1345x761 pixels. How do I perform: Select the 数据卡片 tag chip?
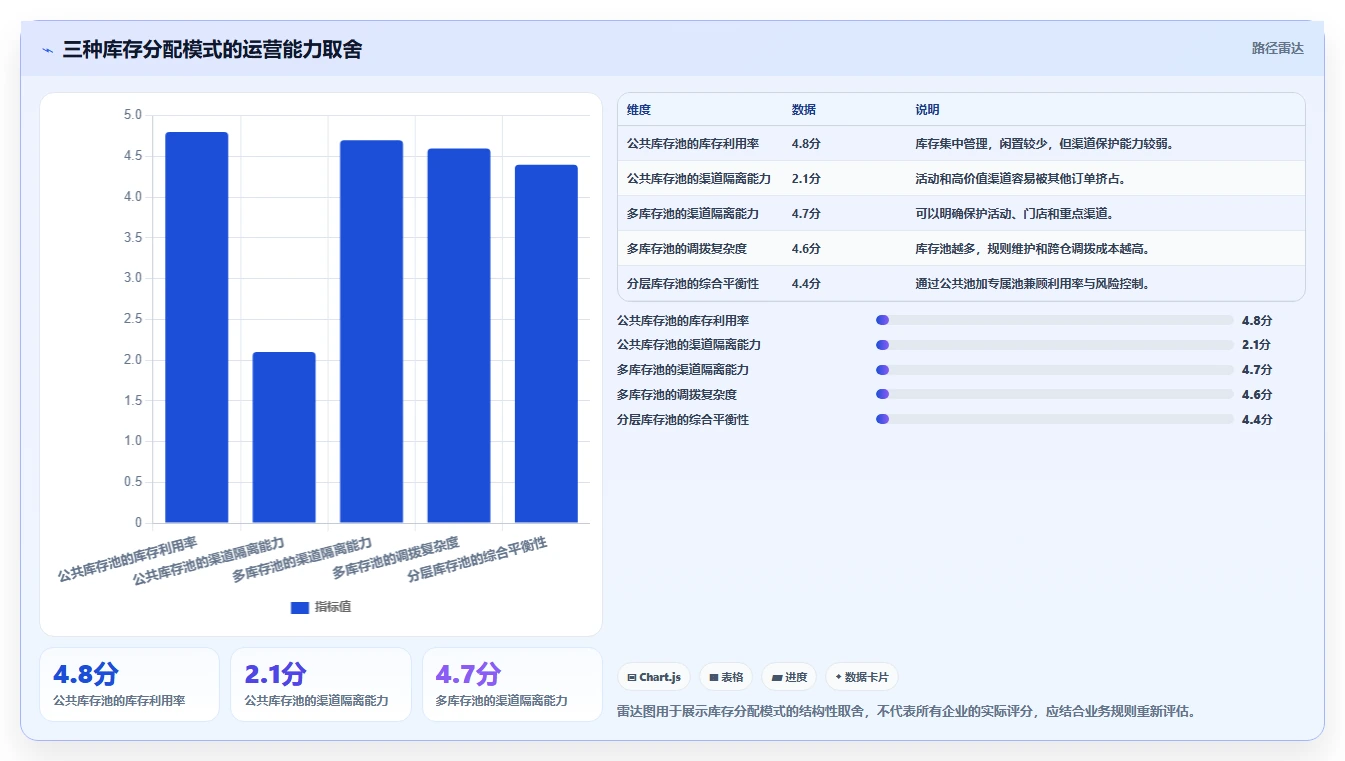[x=862, y=677]
